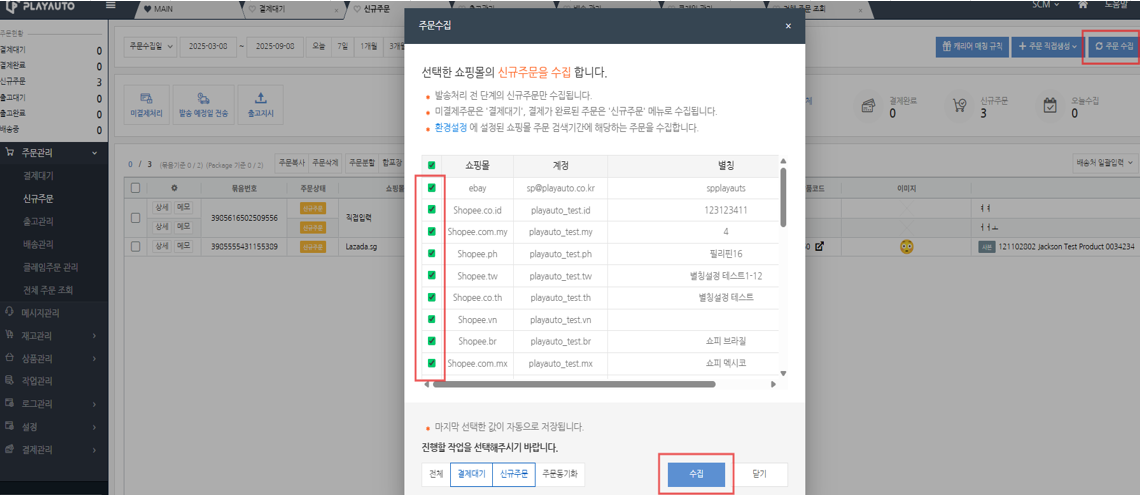Screen dimensions: 1140x495
Task: Toggle the 결제대기 job option in dialog
Action: click(x=471, y=474)
